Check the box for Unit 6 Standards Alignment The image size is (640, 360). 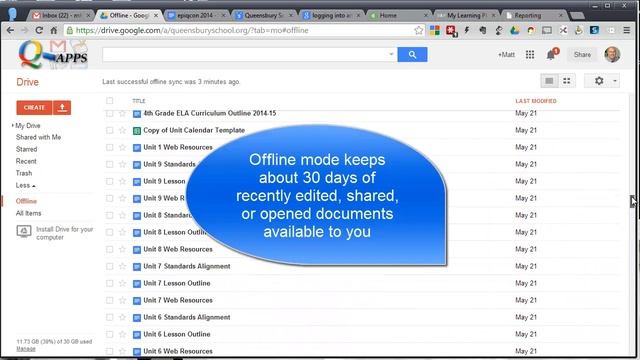pos(109,317)
